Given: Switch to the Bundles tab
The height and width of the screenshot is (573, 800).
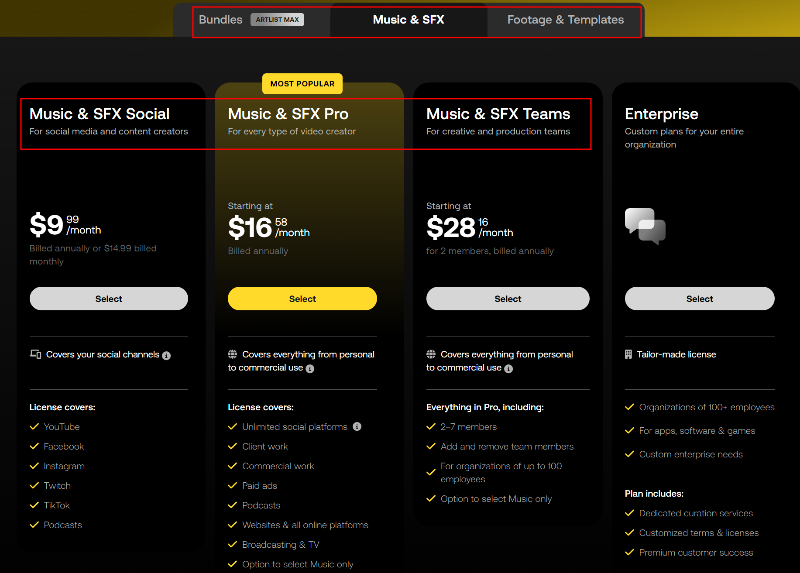Looking at the screenshot, I should [x=220, y=20].
